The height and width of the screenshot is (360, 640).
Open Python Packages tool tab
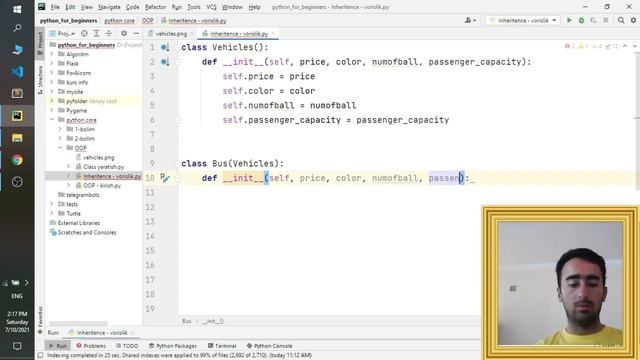173,346
